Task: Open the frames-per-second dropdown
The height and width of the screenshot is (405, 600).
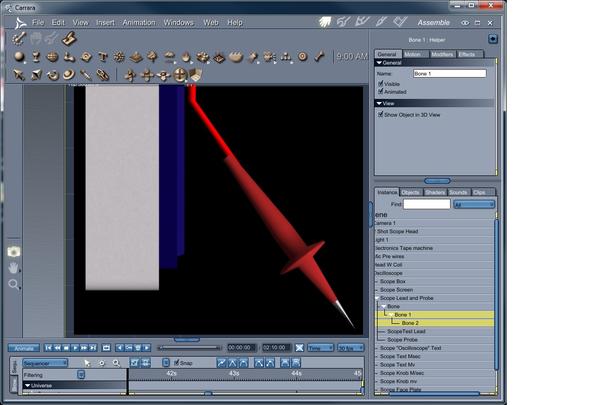Action: 350,348
